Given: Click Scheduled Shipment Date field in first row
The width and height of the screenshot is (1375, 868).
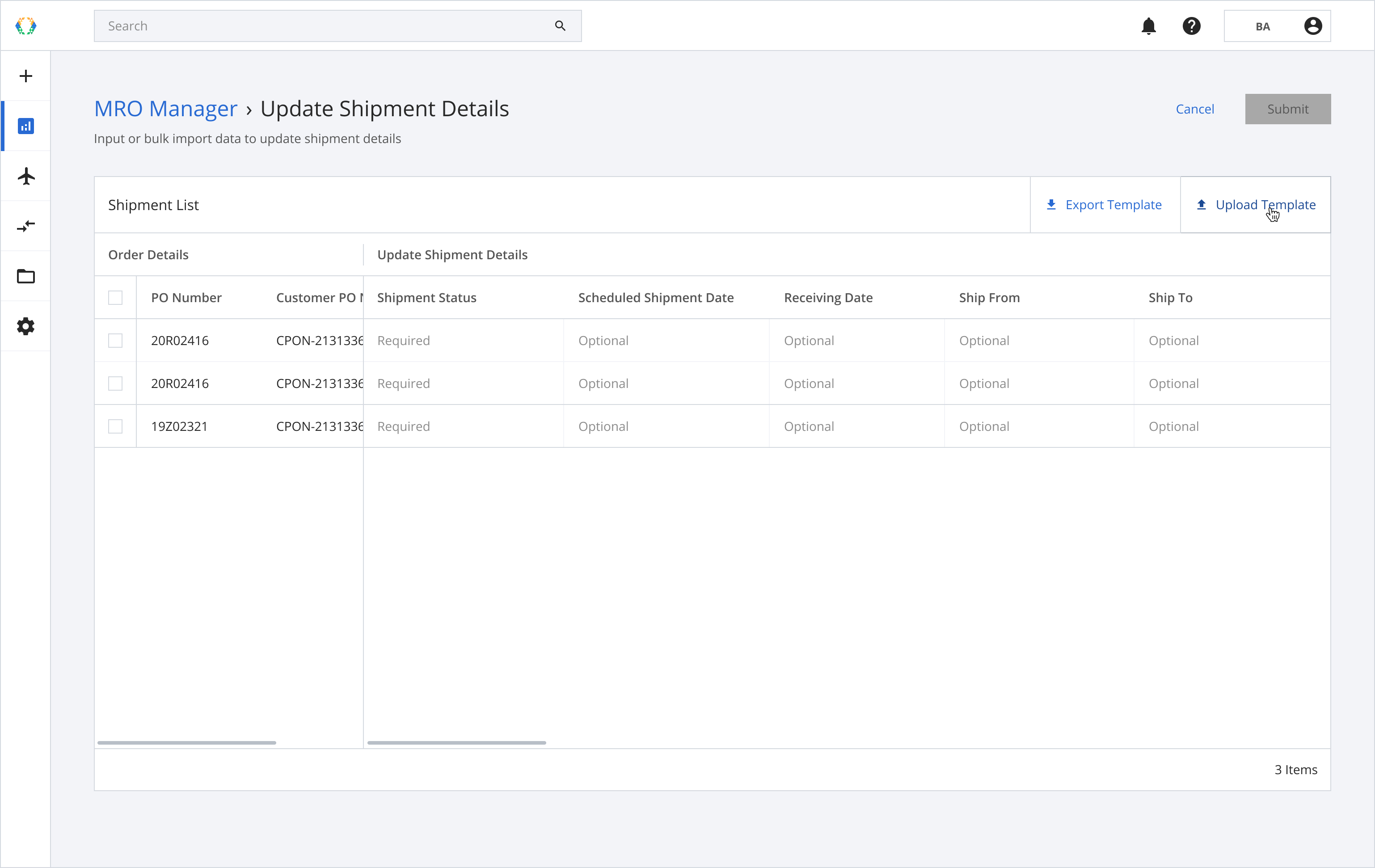Looking at the screenshot, I should tap(666, 340).
